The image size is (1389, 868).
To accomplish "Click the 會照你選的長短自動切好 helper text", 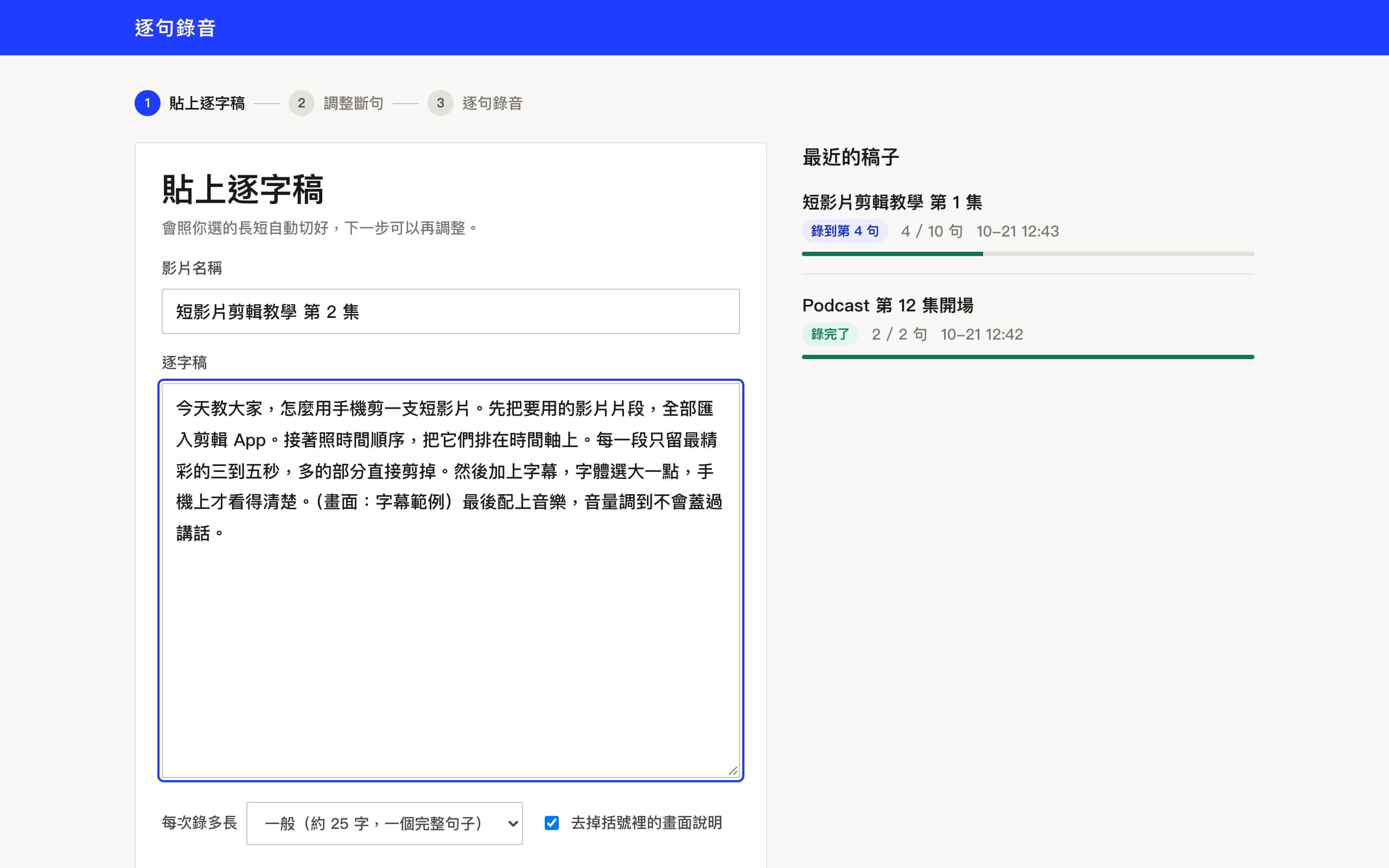I will 320,228.
